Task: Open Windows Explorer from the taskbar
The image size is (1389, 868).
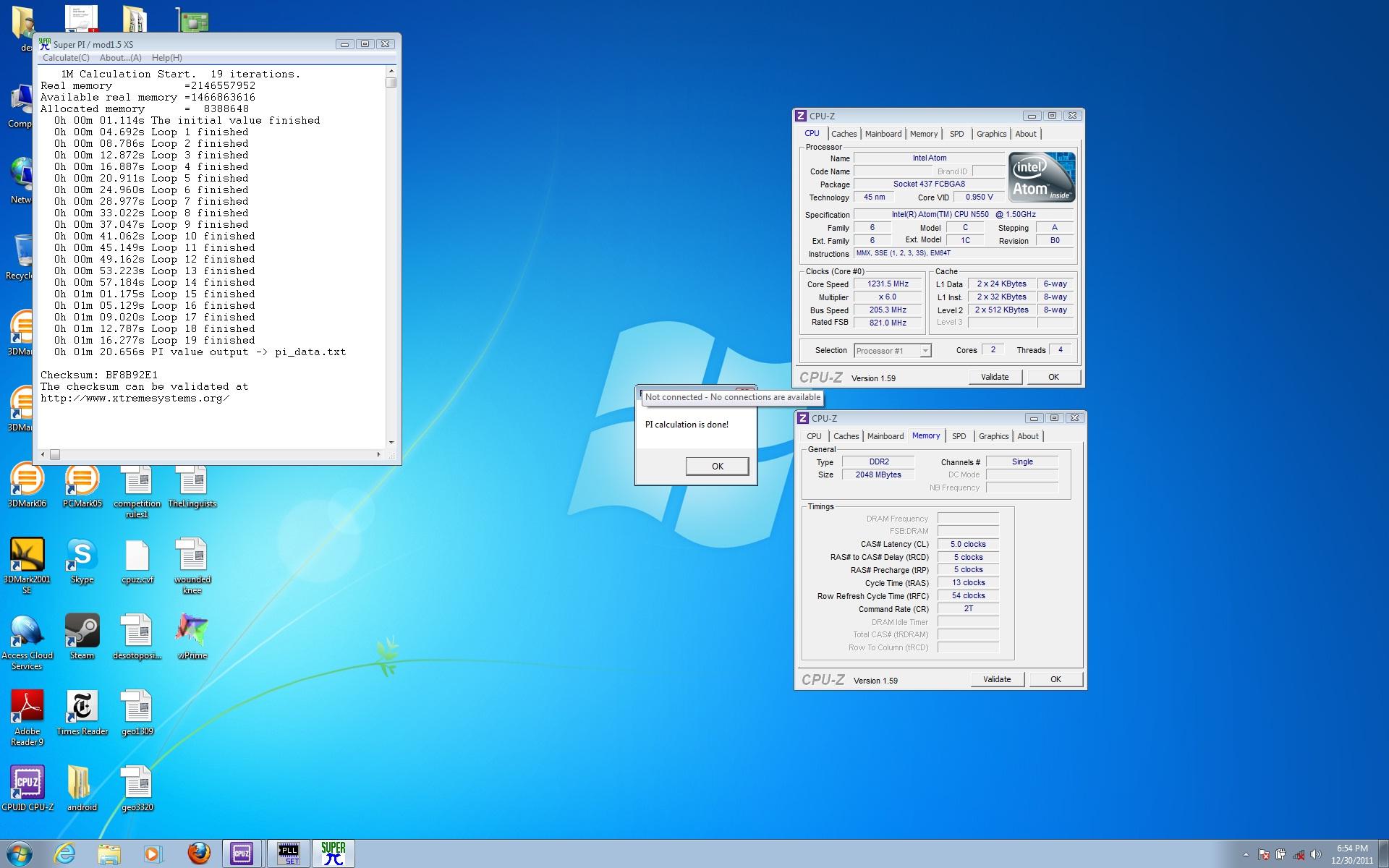Action: [109, 854]
